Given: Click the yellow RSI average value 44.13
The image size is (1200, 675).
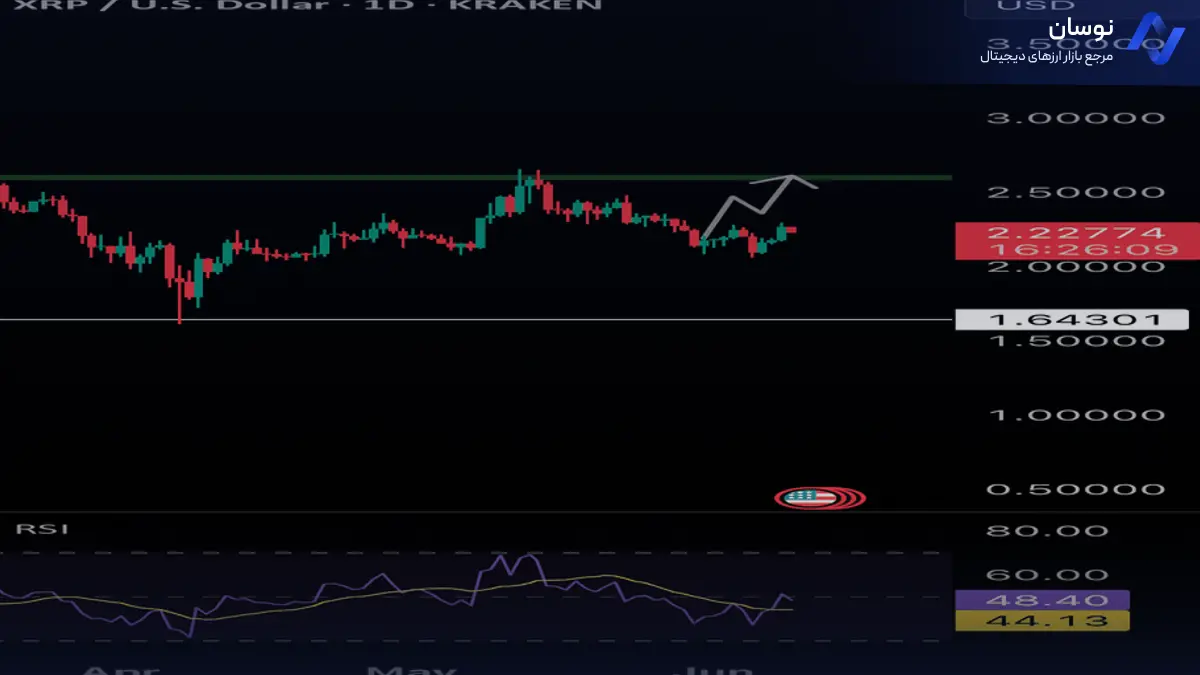Looking at the screenshot, I should (1042, 621).
